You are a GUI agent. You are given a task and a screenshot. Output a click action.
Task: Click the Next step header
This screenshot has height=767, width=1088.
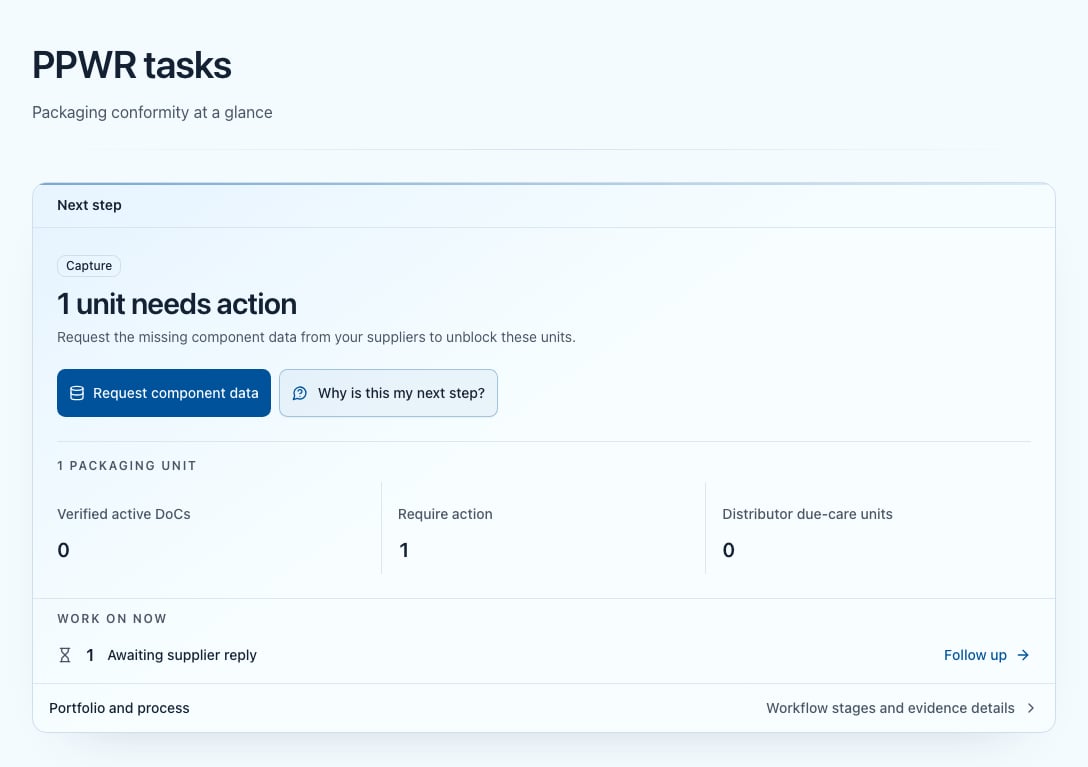pos(90,205)
